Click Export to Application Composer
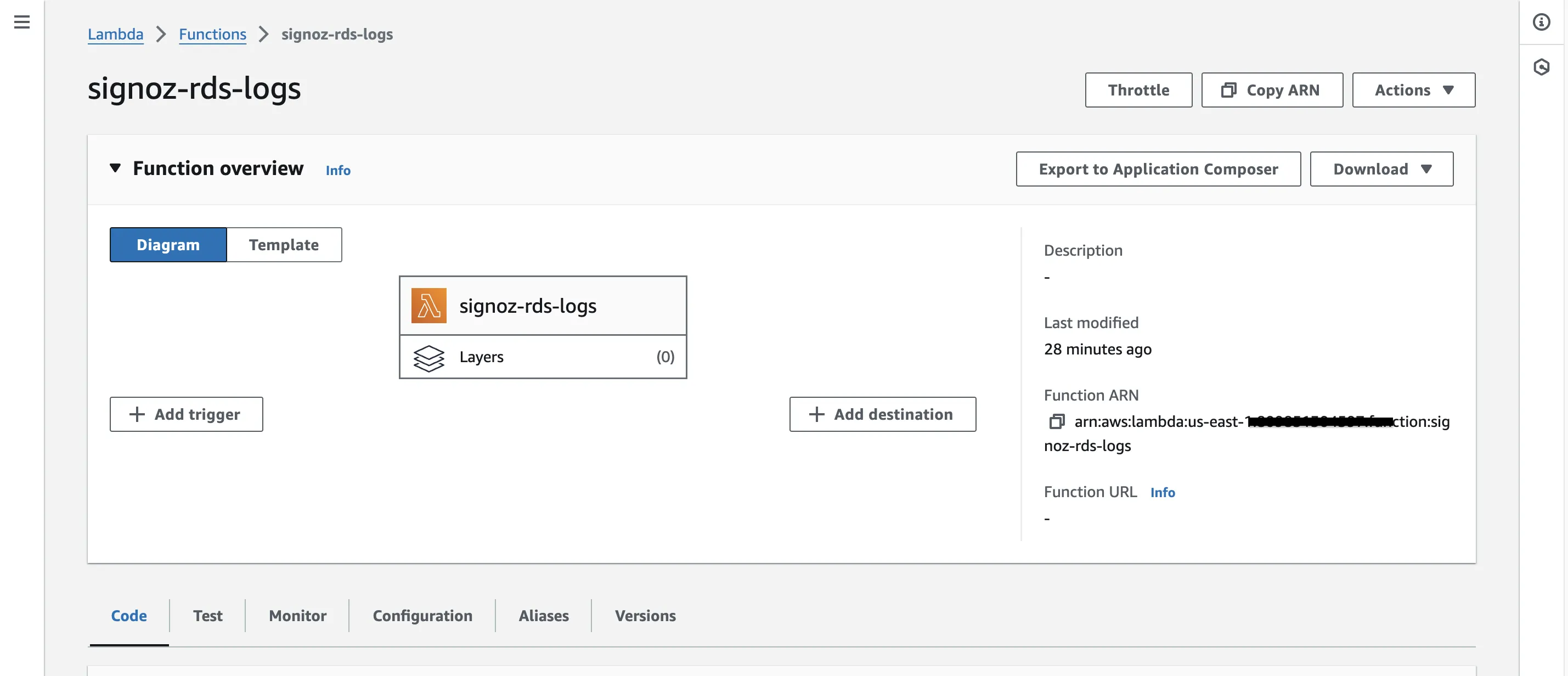Screen dimensions: 1568x676 [x=1158, y=170]
